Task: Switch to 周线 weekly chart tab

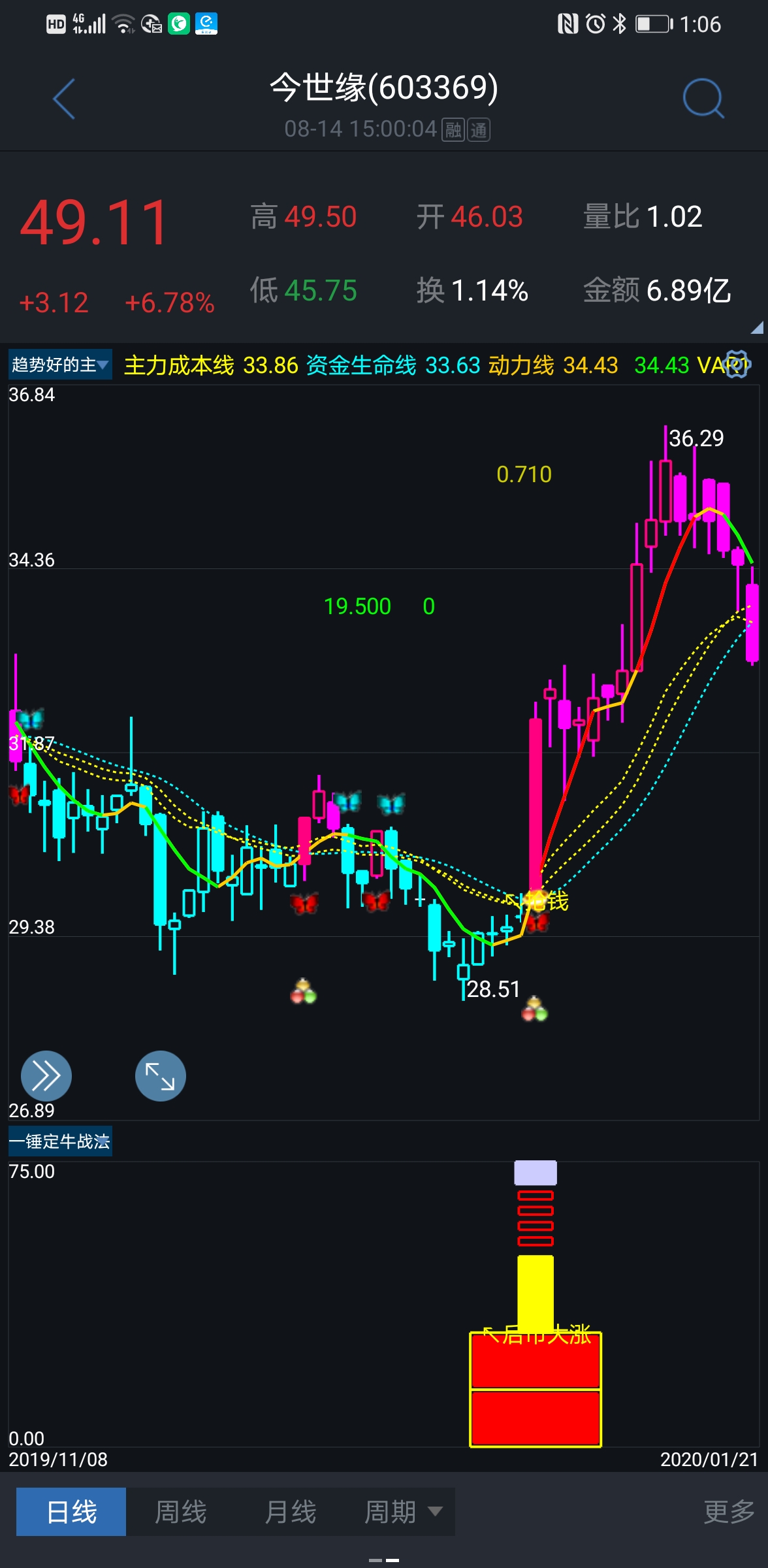Action: 181,1511
